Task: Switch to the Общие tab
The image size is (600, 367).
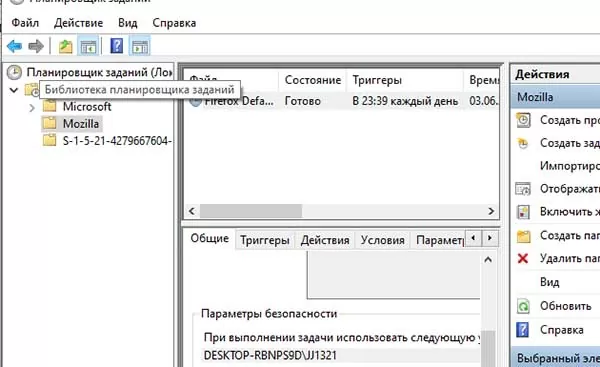Action: pyautogui.click(x=209, y=238)
